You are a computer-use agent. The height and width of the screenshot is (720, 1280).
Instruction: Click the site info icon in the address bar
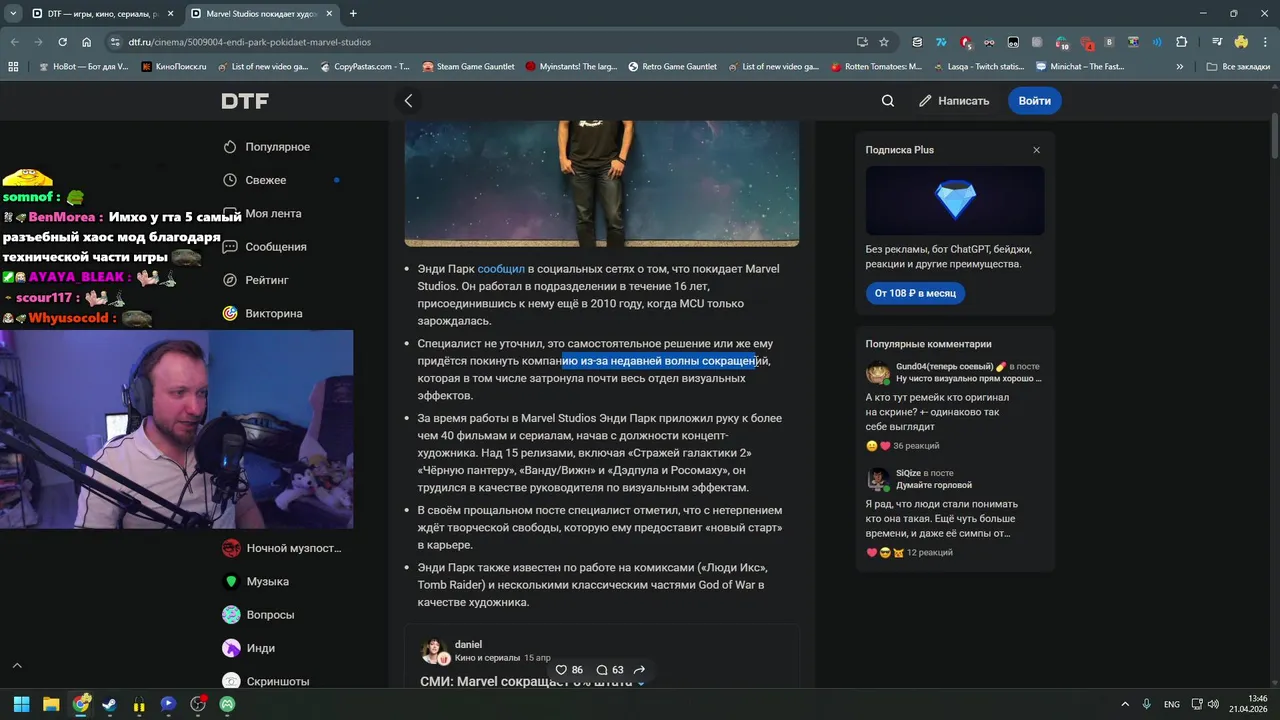pos(116,42)
